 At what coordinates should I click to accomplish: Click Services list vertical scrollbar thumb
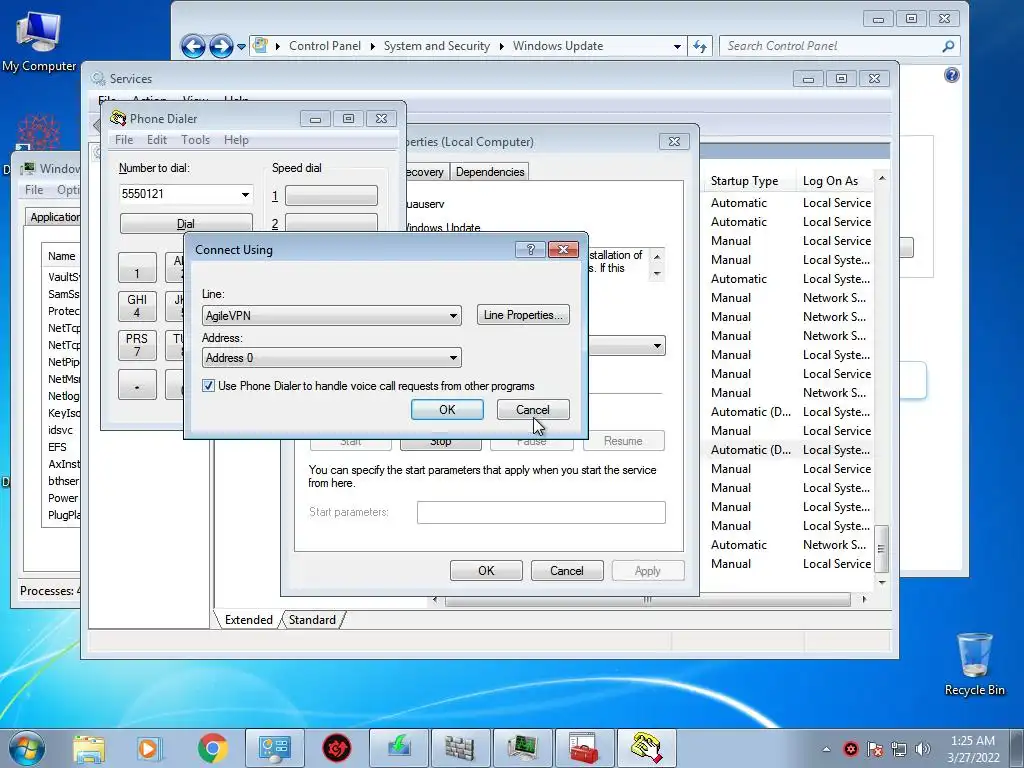coord(882,549)
